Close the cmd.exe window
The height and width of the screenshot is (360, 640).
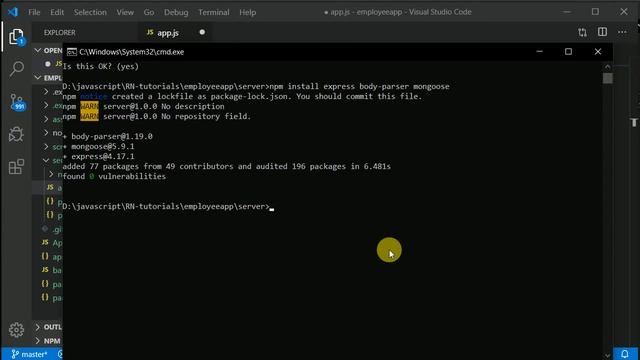pyautogui.click(x=598, y=51)
